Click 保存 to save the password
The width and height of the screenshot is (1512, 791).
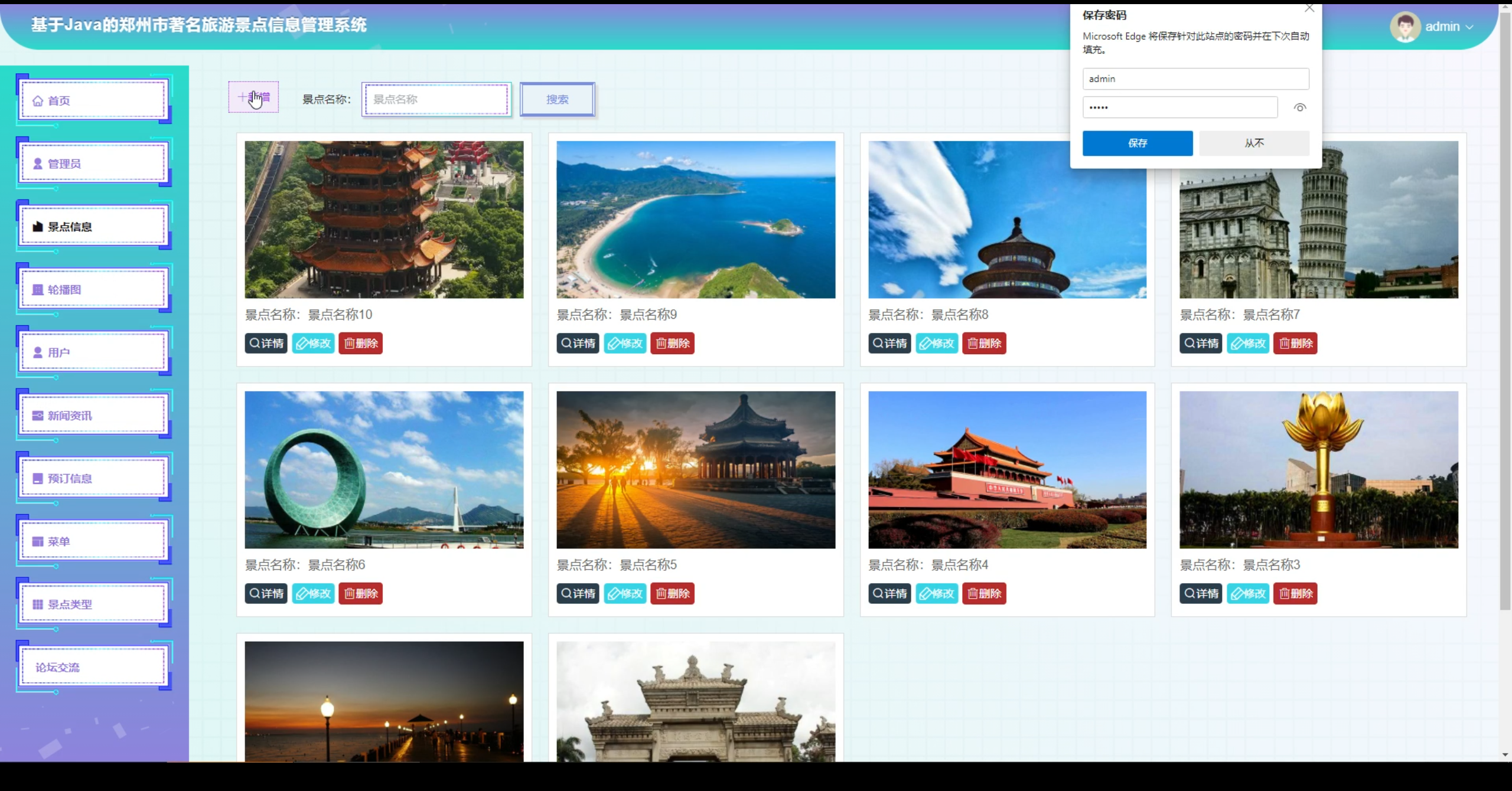tap(1137, 143)
